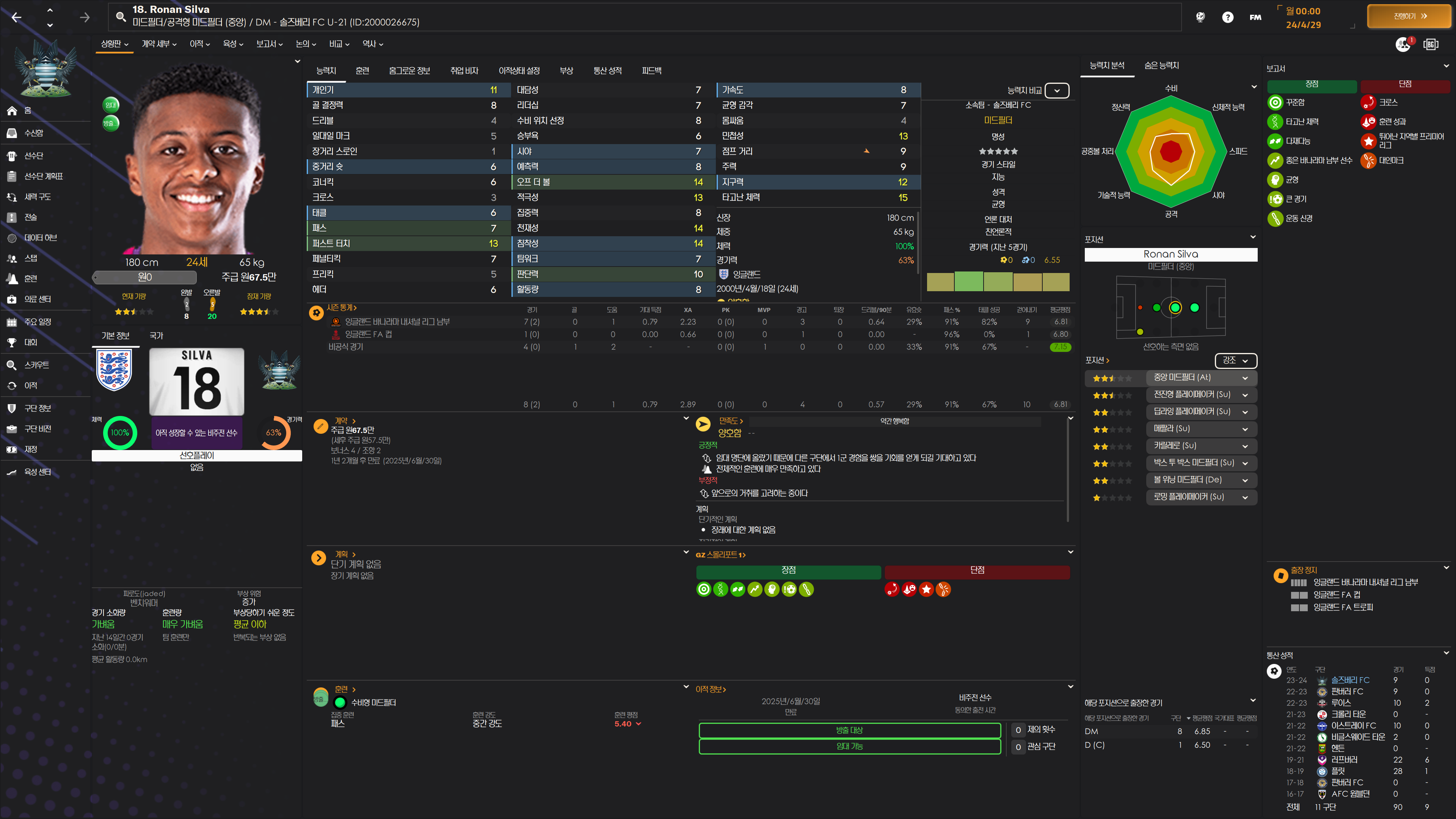This screenshot has width=1456, height=819.
Task: Open the 솔즈베리 FC career history link
Action: 1350,680
